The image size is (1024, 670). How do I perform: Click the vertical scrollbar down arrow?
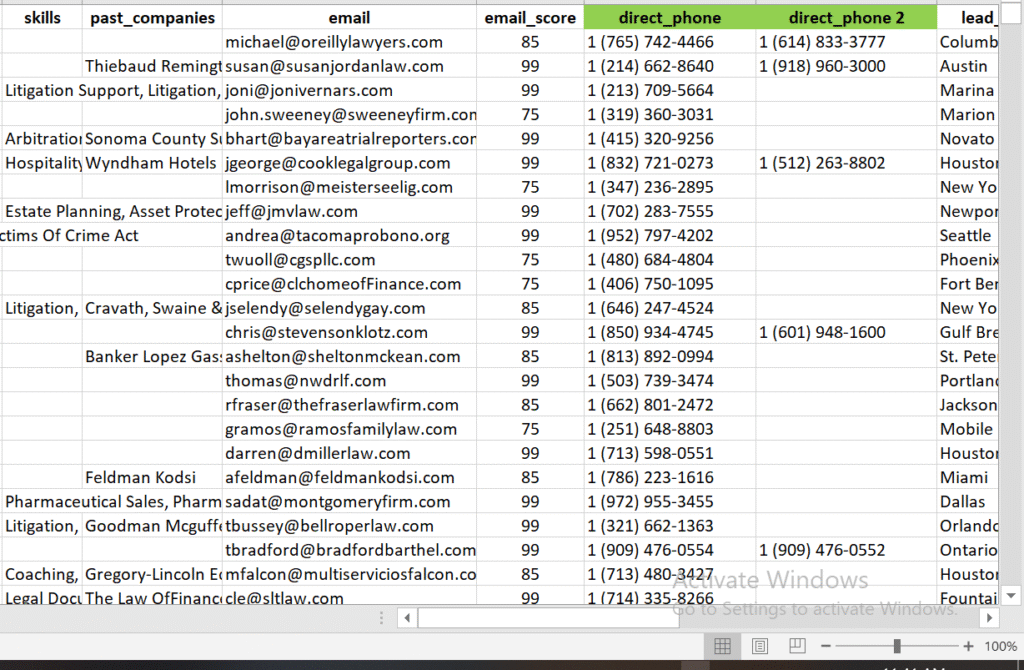point(1011,595)
